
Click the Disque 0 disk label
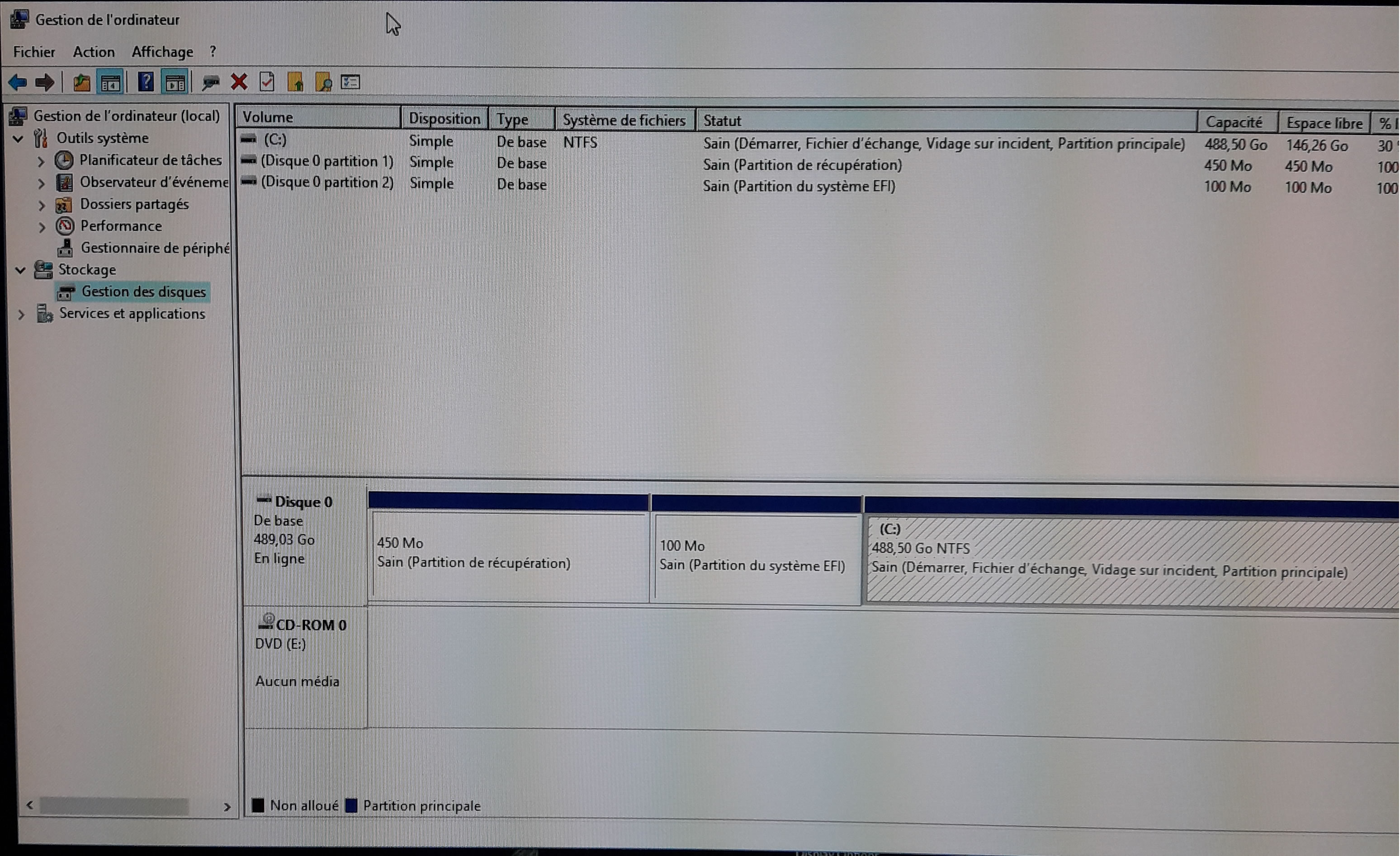click(x=303, y=502)
